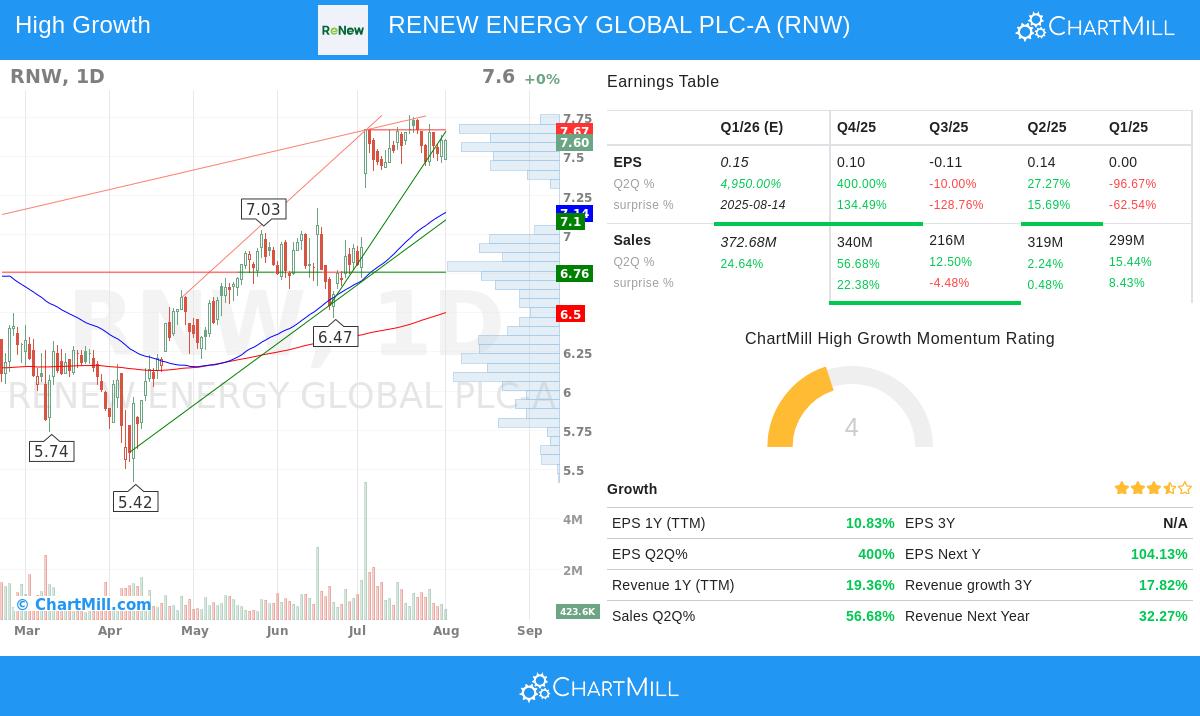This screenshot has height=716, width=1200.
Task: Click the EPS 1Y (TTM) row label
Action: click(658, 523)
